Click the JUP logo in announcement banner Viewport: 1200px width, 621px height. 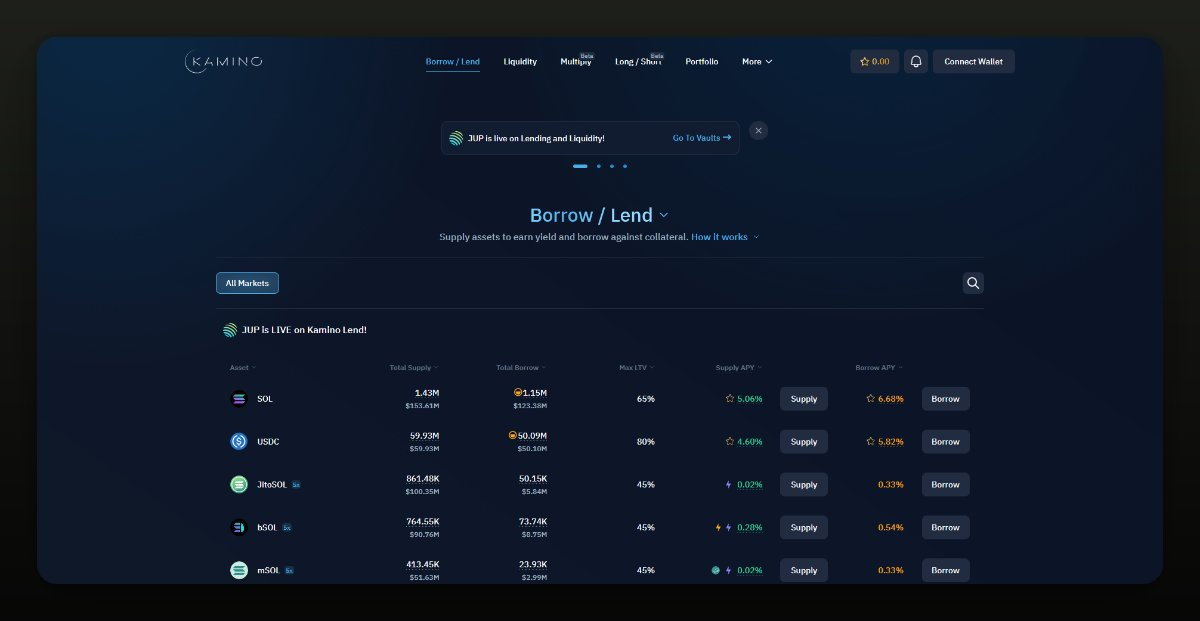[x=456, y=138]
